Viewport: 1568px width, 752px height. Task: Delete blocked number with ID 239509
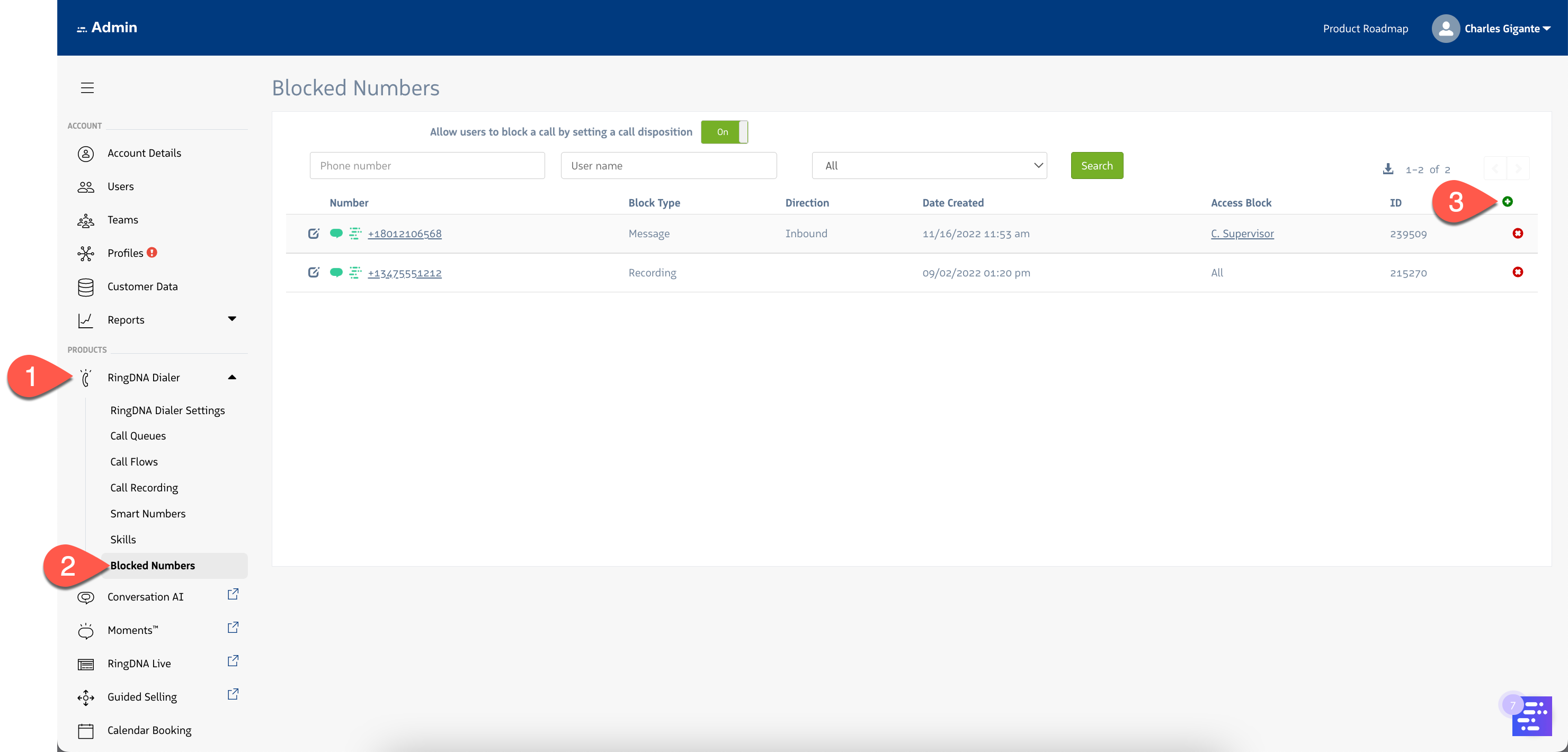point(1518,234)
